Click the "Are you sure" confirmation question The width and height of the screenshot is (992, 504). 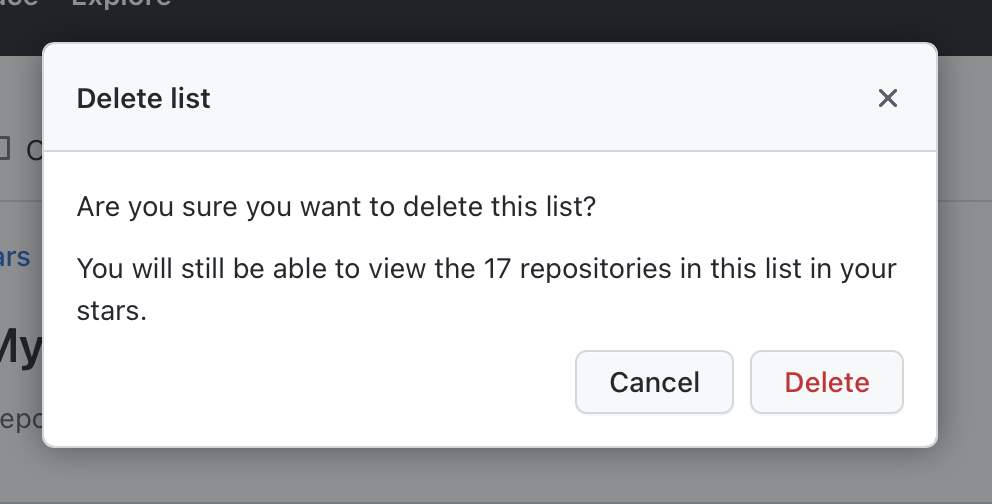click(336, 209)
